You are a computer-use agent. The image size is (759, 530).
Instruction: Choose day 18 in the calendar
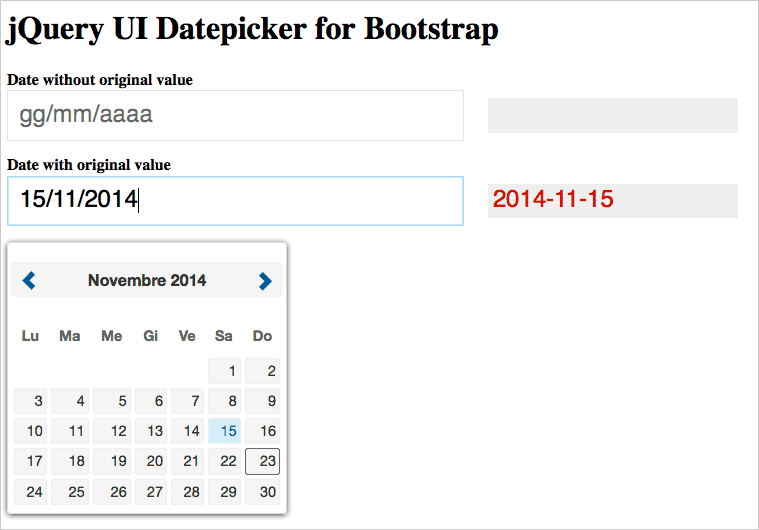[70, 461]
